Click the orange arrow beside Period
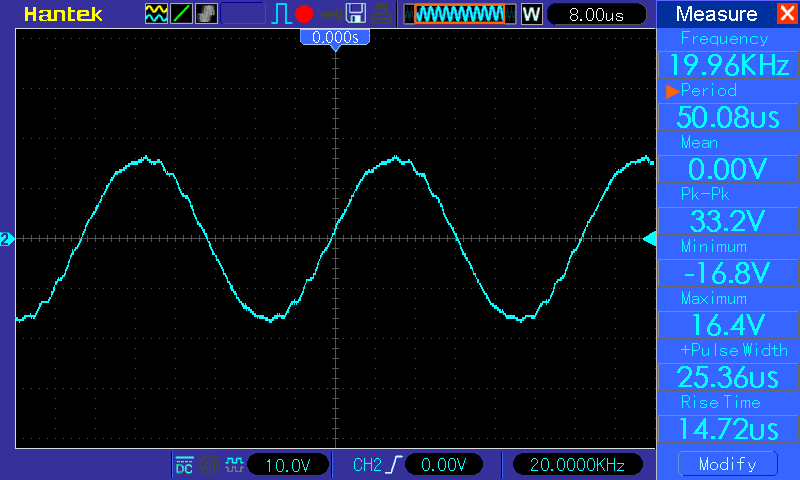The height and width of the screenshot is (480, 800). [672, 91]
